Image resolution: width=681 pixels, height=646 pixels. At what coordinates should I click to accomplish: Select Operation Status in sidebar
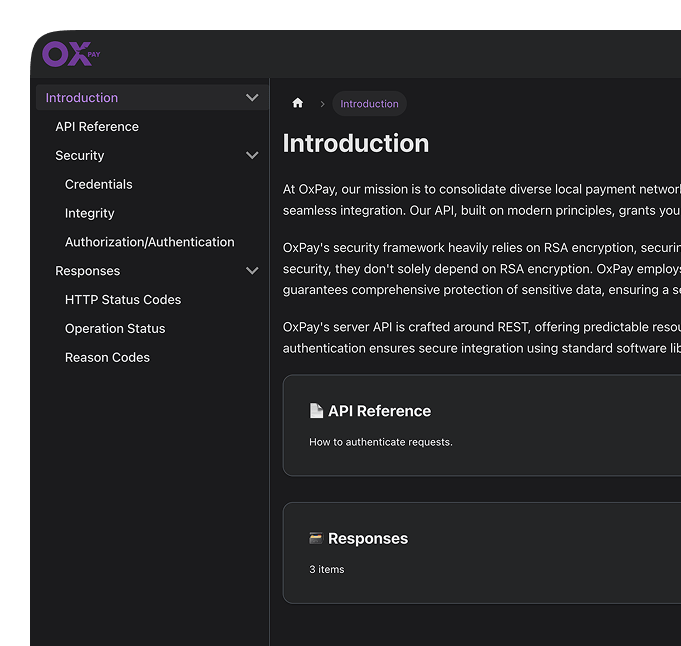[115, 329]
